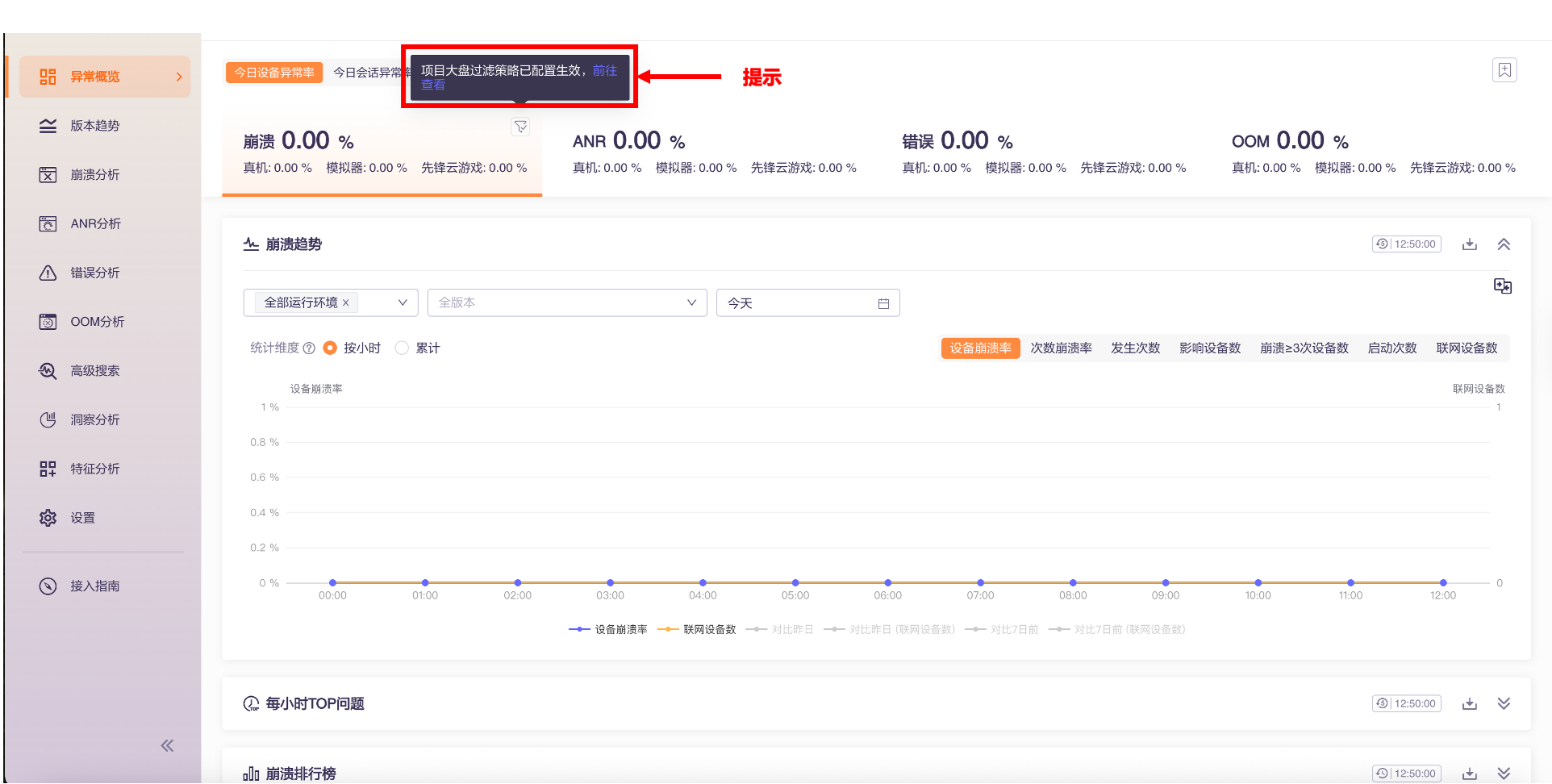Toggle 对比昨日 (联网设备数) legend series
Image resolution: width=1552 pixels, height=784 pixels.
tap(890, 630)
